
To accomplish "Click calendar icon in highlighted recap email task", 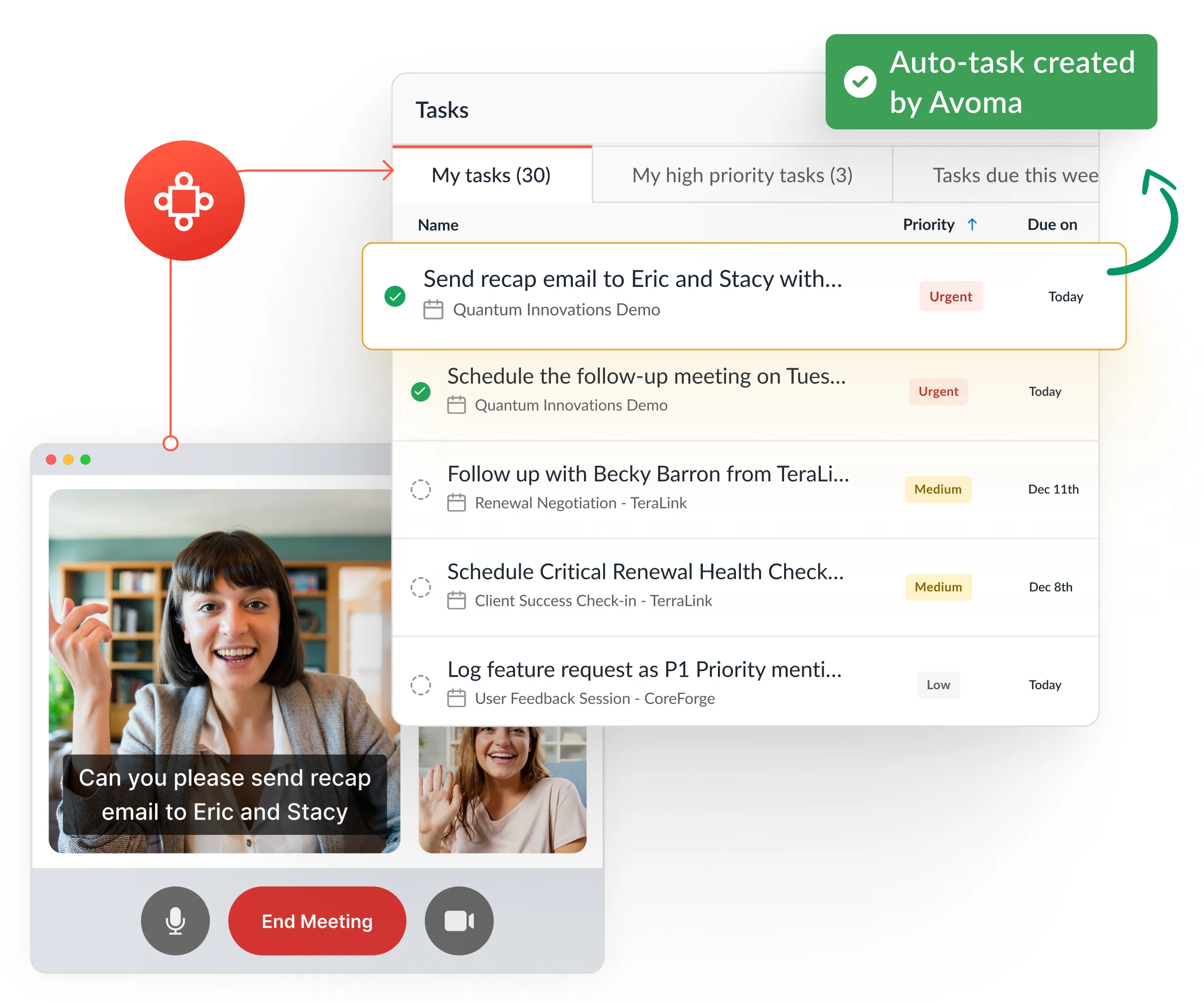I will pos(433,309).
